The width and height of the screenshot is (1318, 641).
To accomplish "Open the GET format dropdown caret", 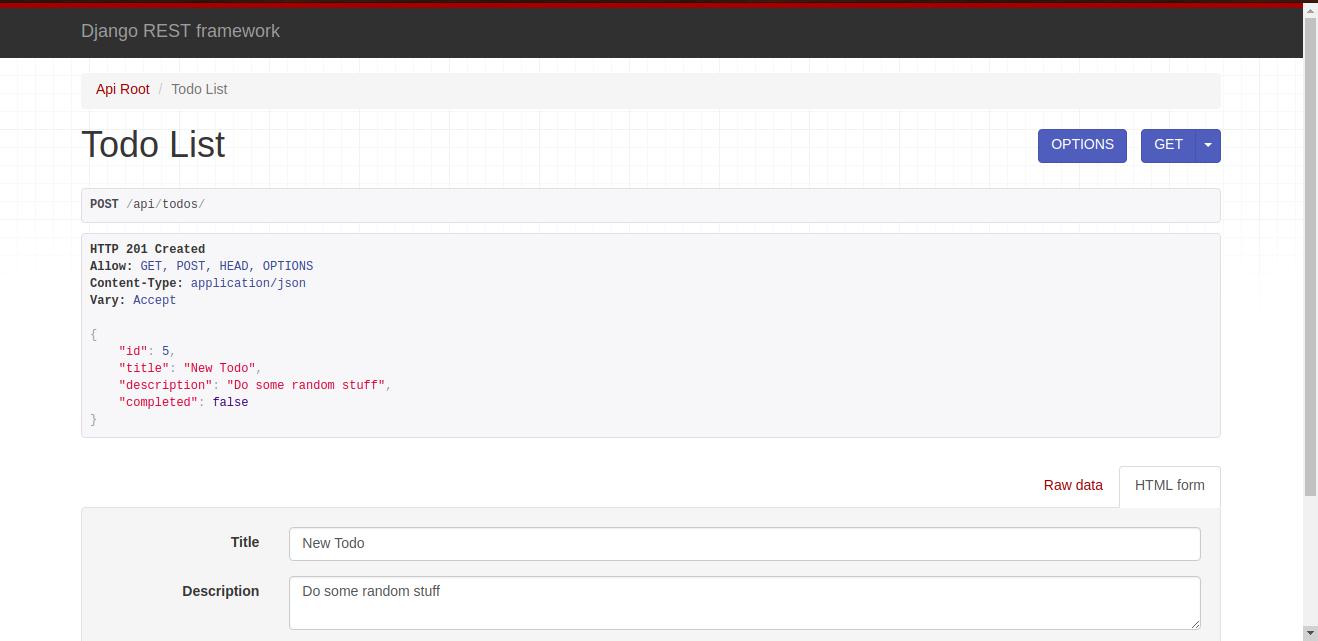I will [x=1208, y=145].
